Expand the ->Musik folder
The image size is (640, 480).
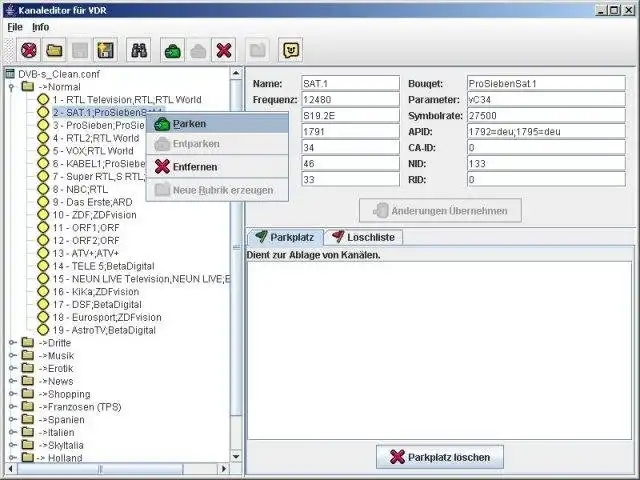pyautogui.click(x=13, y=356)
